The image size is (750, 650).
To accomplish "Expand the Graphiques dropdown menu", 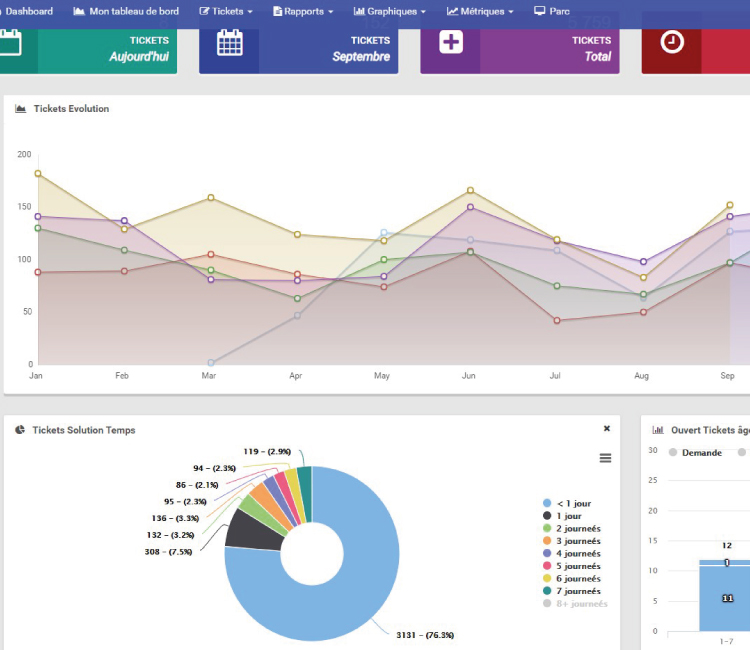I will (x=389, y=11).
